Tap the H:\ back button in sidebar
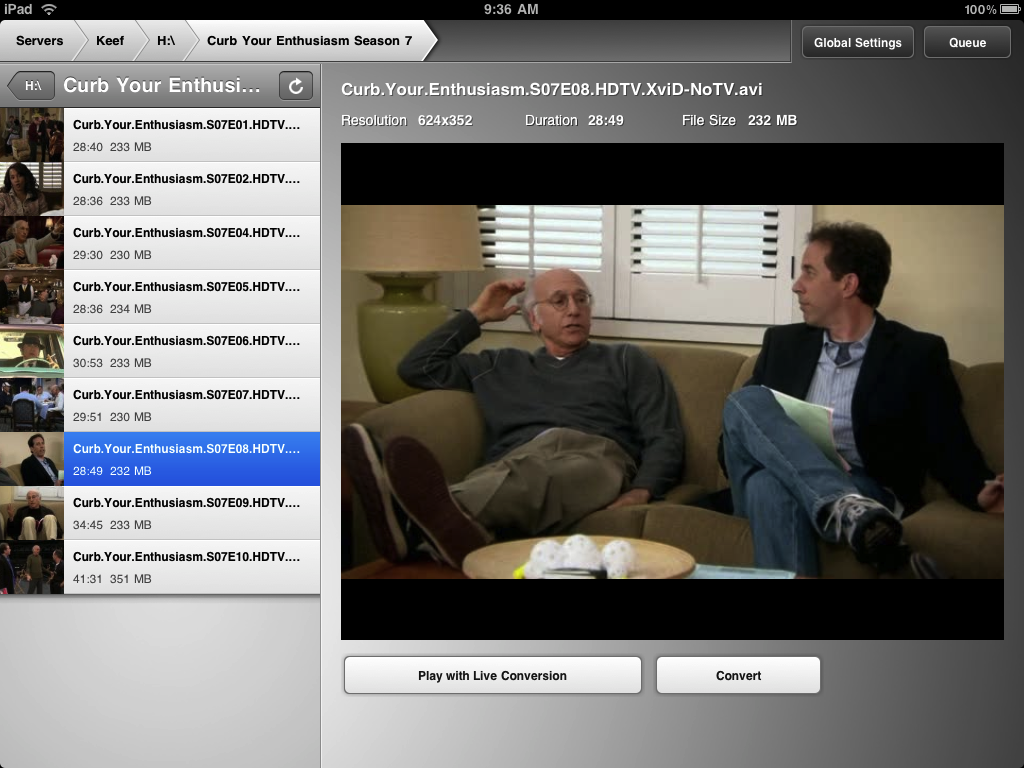 (32, 86)
